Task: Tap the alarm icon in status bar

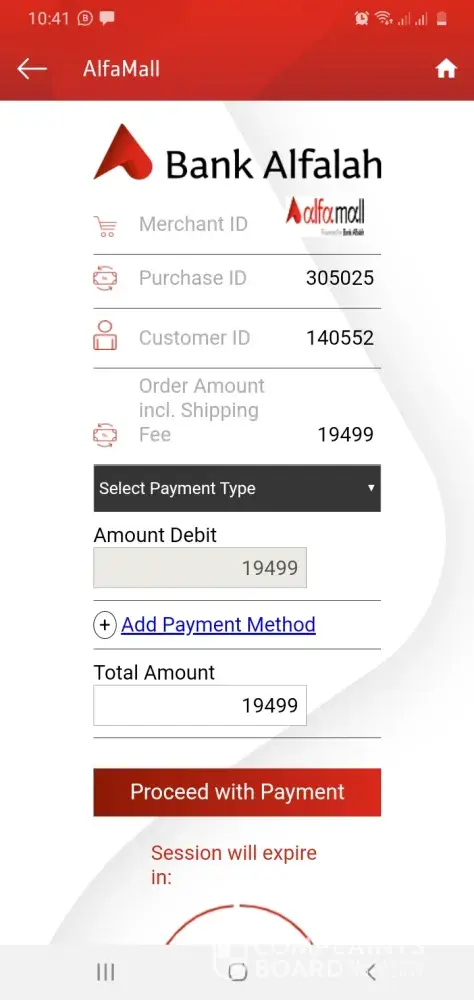Action: click(362, 18)
